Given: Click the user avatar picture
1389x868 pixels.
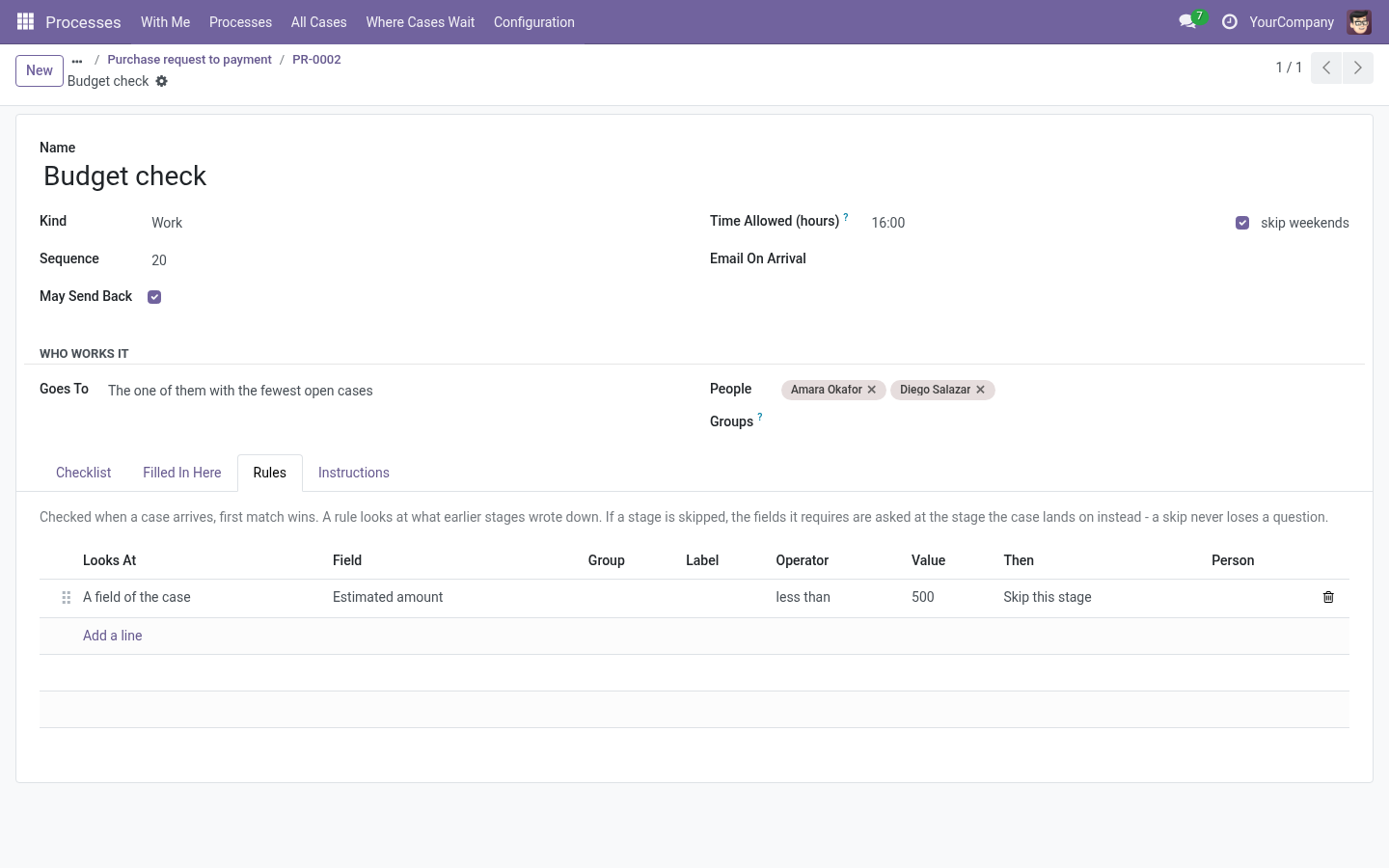Looking at the screenshot, I should click(1359, 21).
